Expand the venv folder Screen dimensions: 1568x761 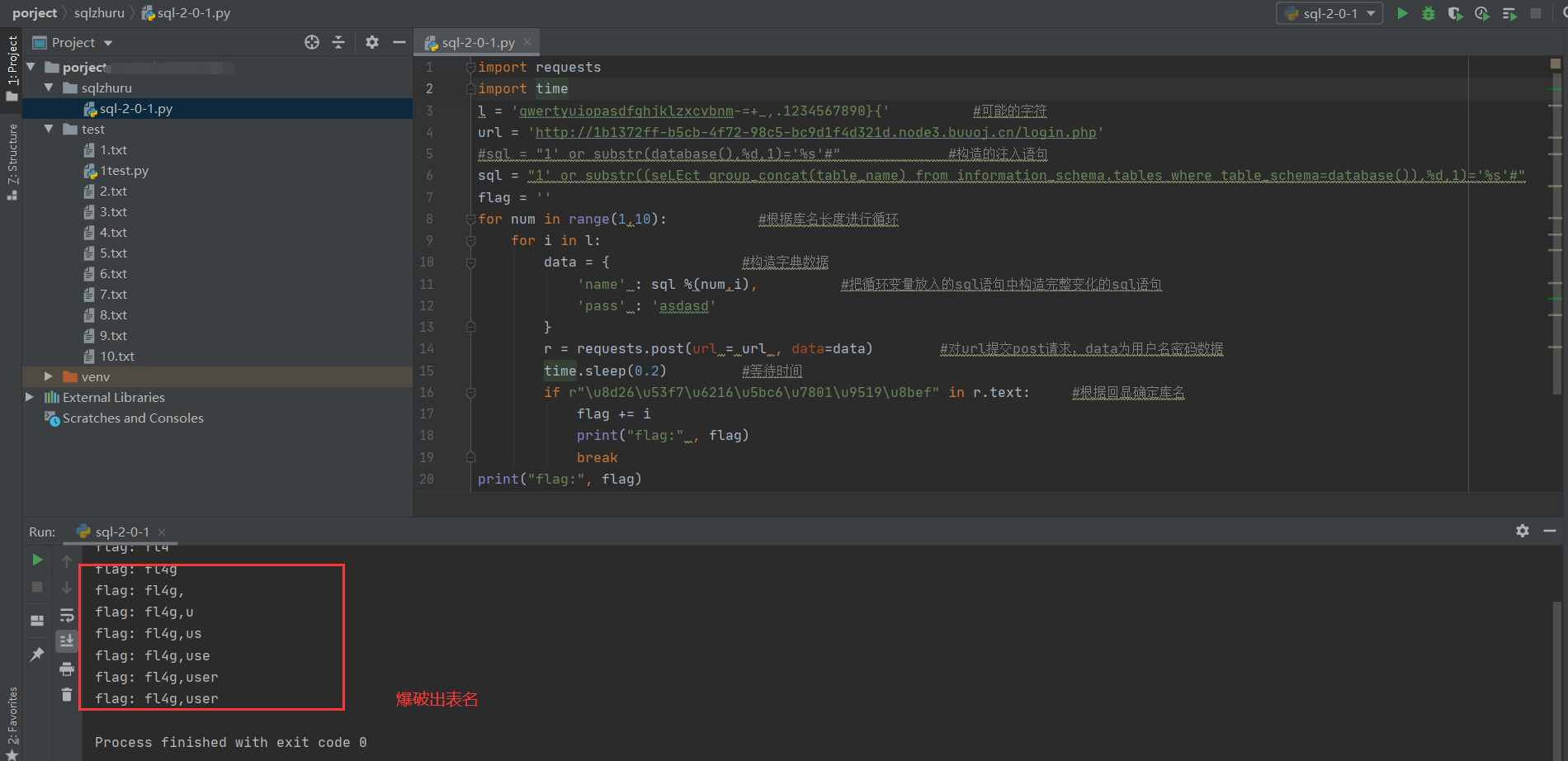pos(49,376)
